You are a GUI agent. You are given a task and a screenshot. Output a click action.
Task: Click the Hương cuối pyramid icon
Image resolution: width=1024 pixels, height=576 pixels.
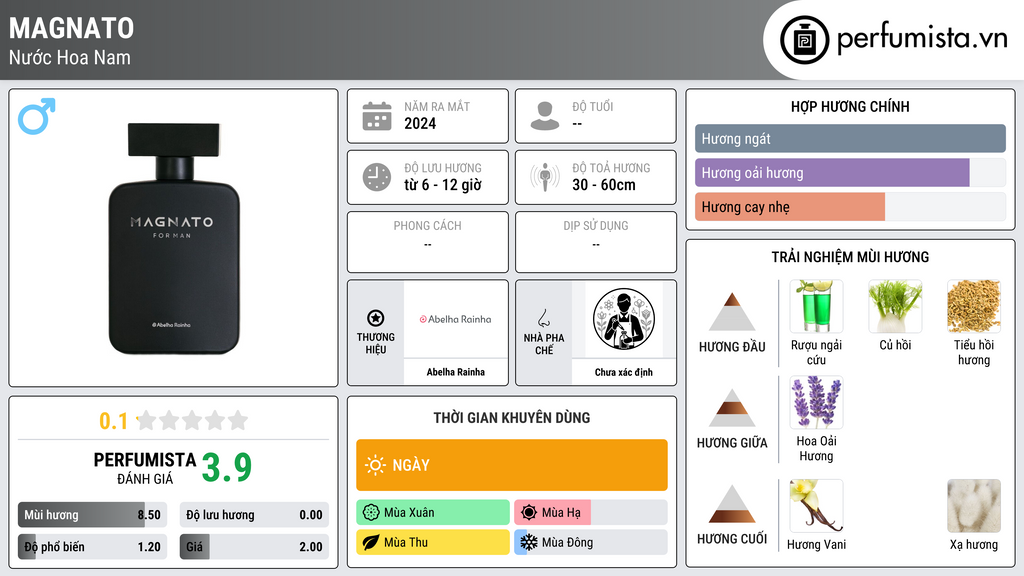point(732,504)
